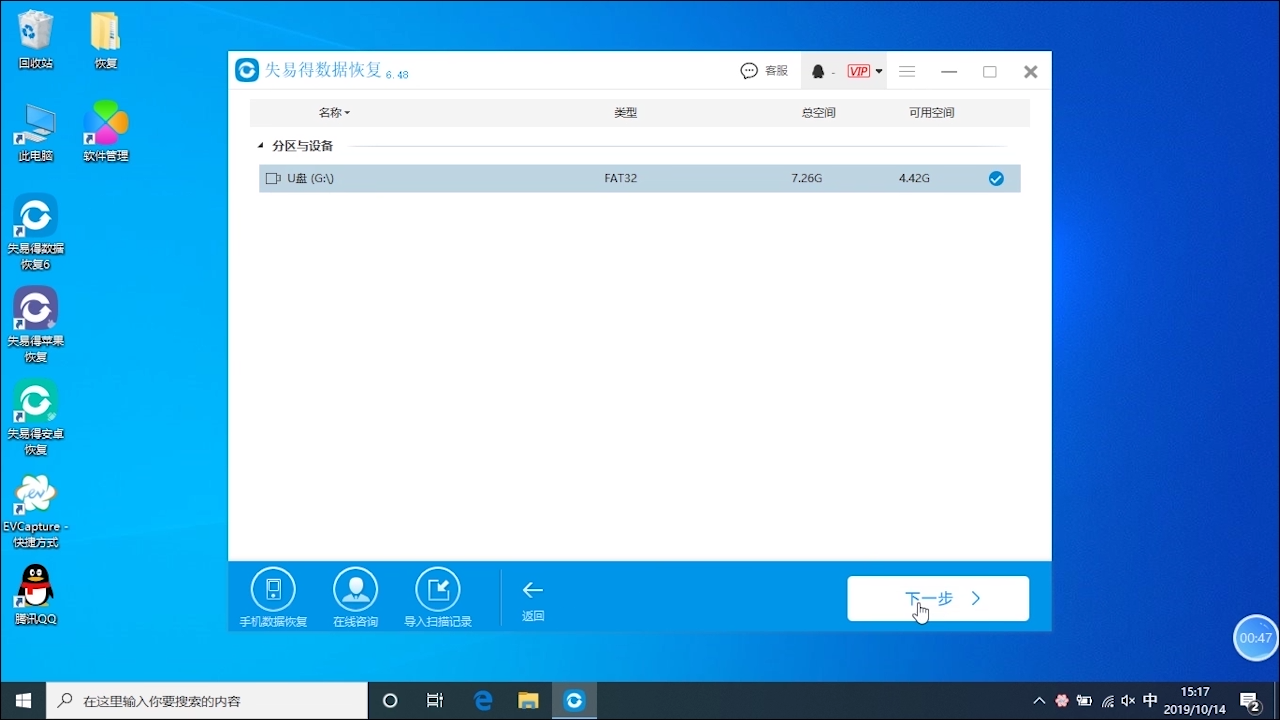This screenshot has width=1280, height=720.
Task: Expand the VIP dropdown arrow
Action: coord(879,71)
